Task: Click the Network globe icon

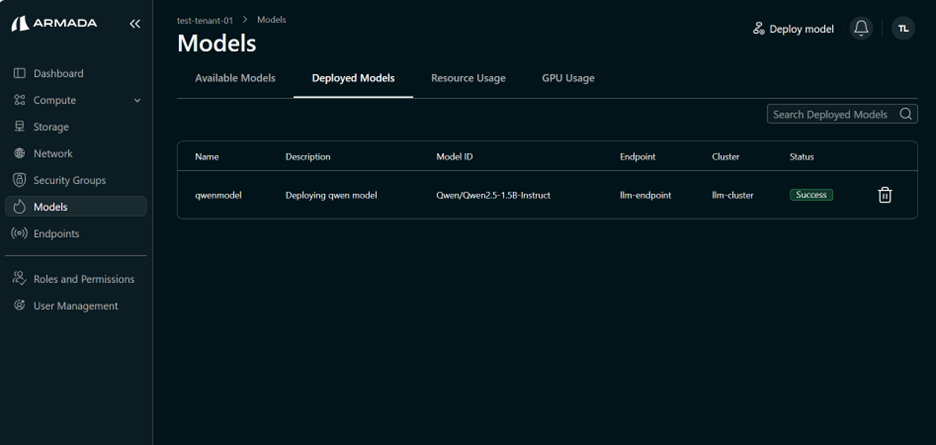Action: [x=19, y=154]
